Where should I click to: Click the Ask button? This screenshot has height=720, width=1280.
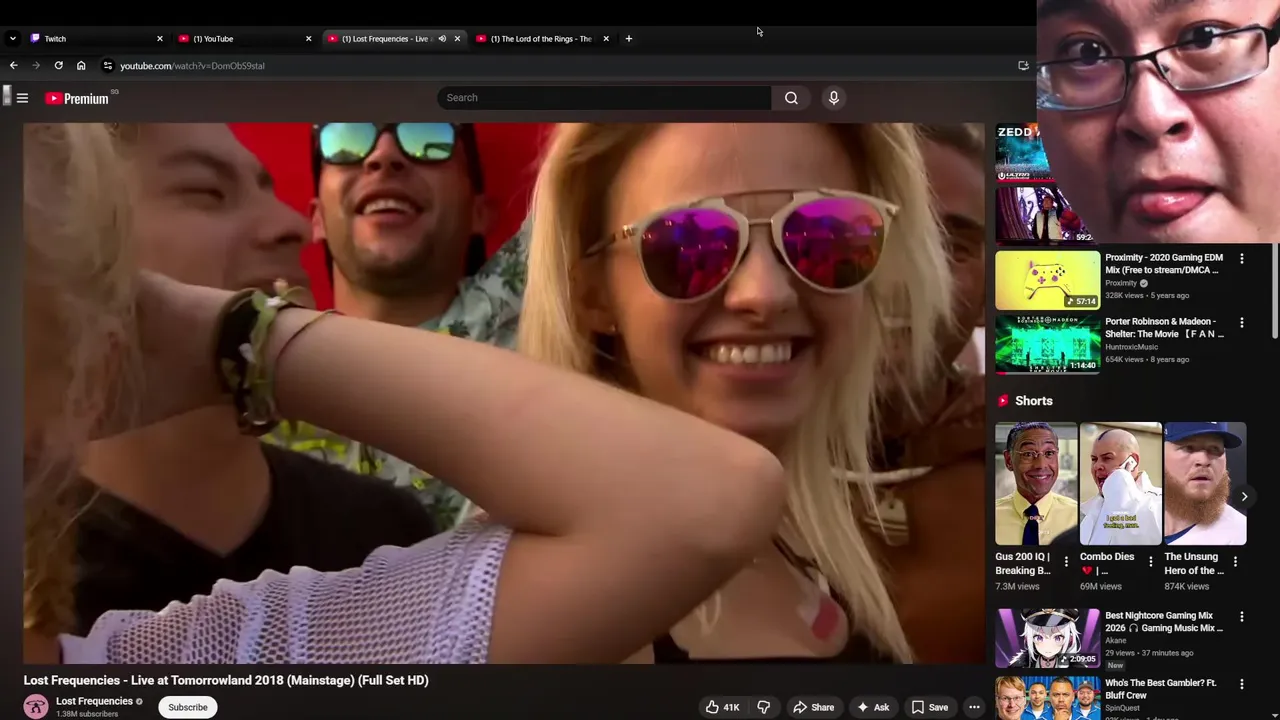pos(872,707)
